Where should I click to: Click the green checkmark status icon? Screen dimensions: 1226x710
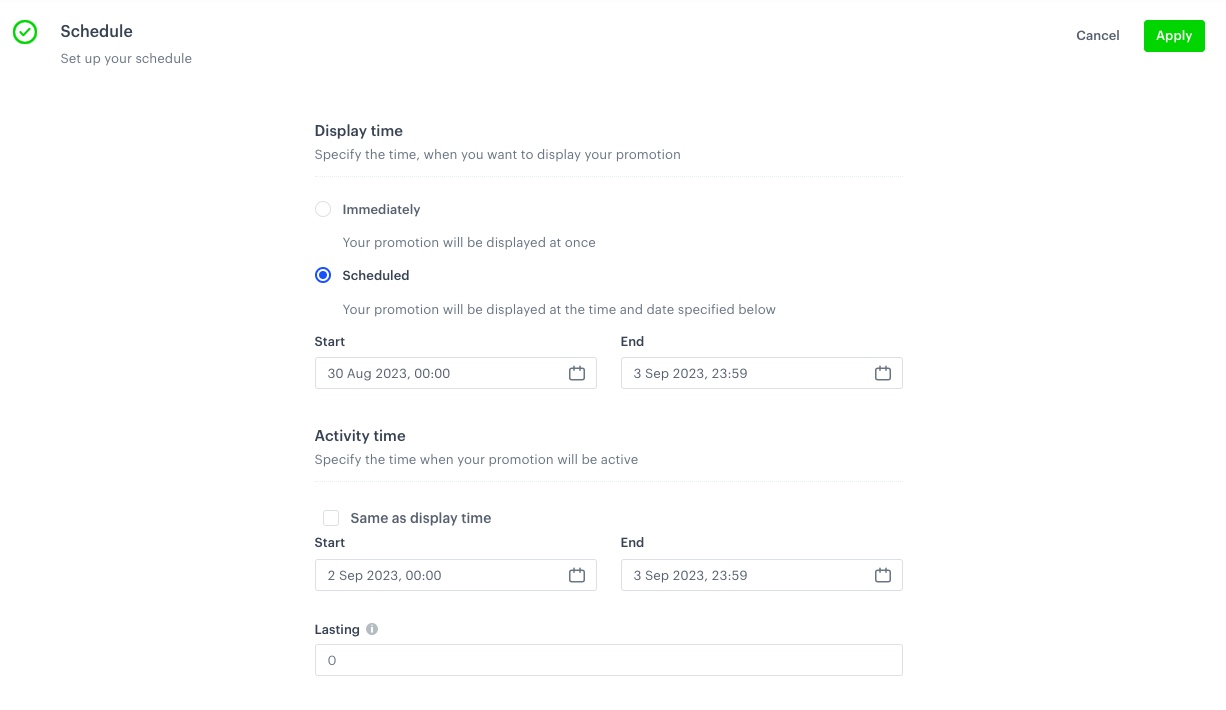25,32
